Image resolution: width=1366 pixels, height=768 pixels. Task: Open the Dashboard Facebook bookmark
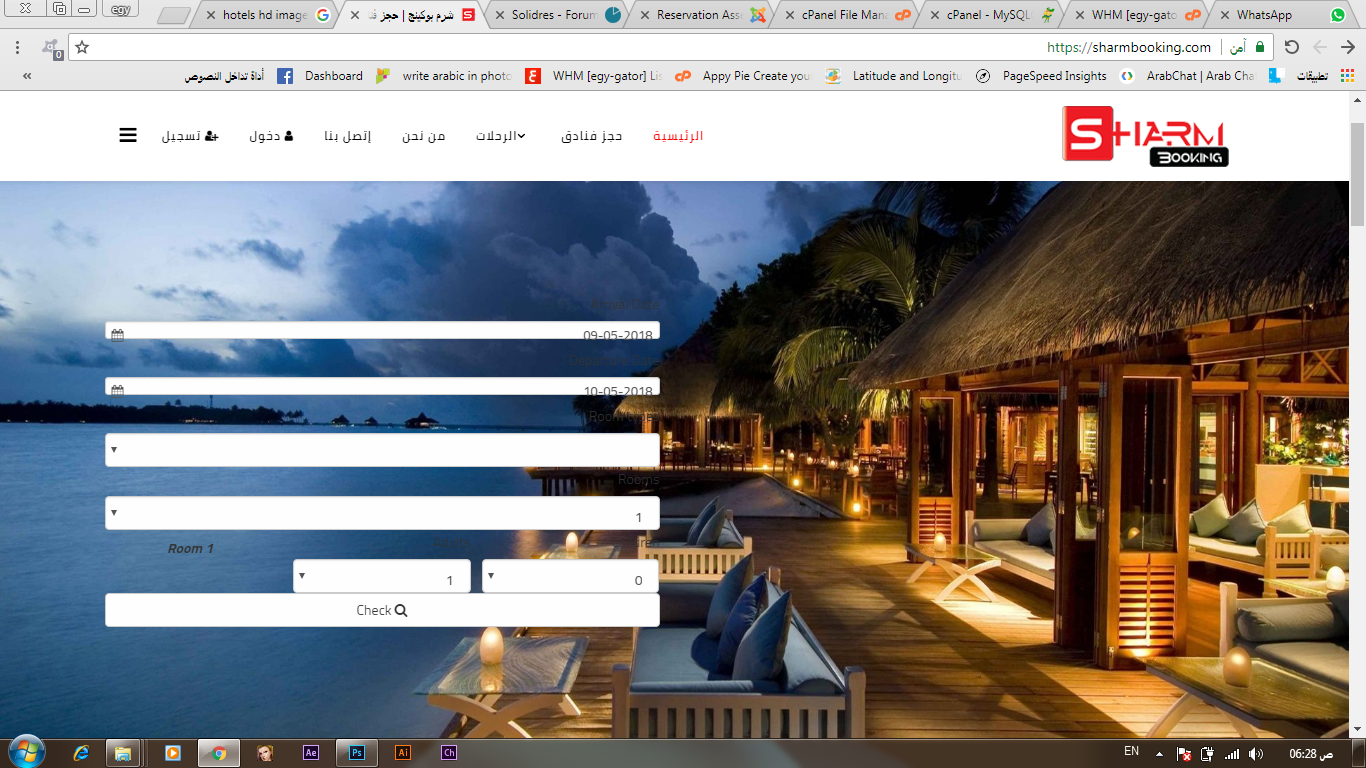pyautogui.click(x=322, y=76)
